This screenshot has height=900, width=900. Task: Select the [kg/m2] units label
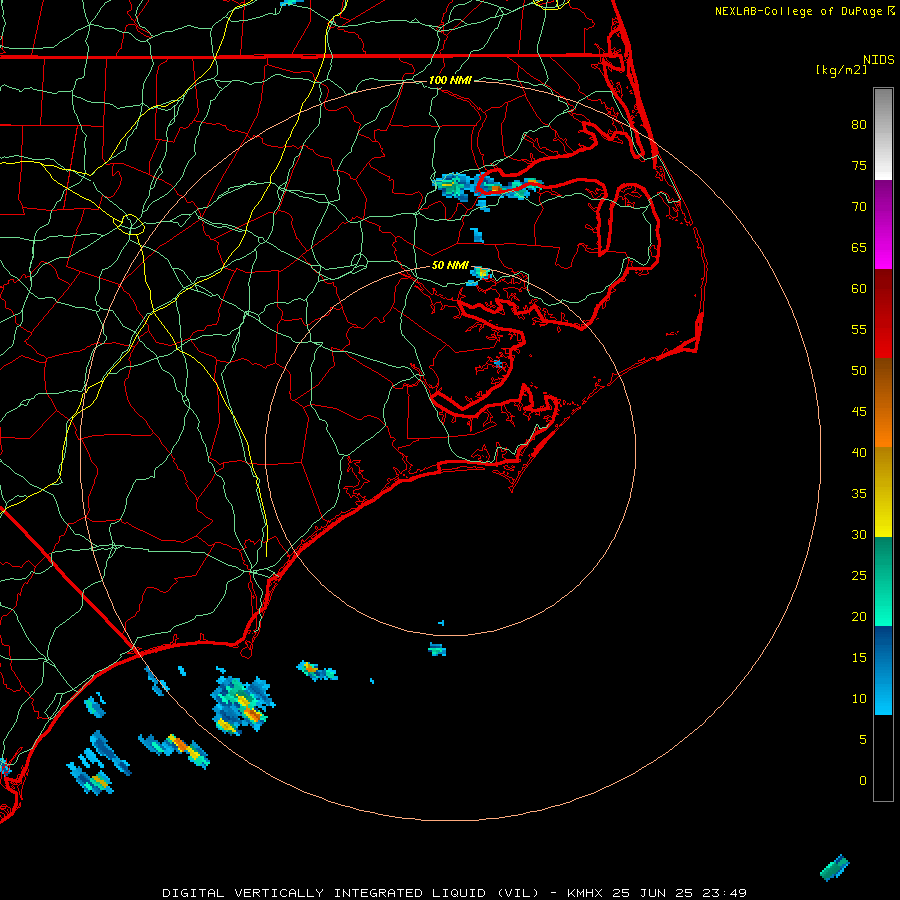pyautogui.click(x=841, y=70)
